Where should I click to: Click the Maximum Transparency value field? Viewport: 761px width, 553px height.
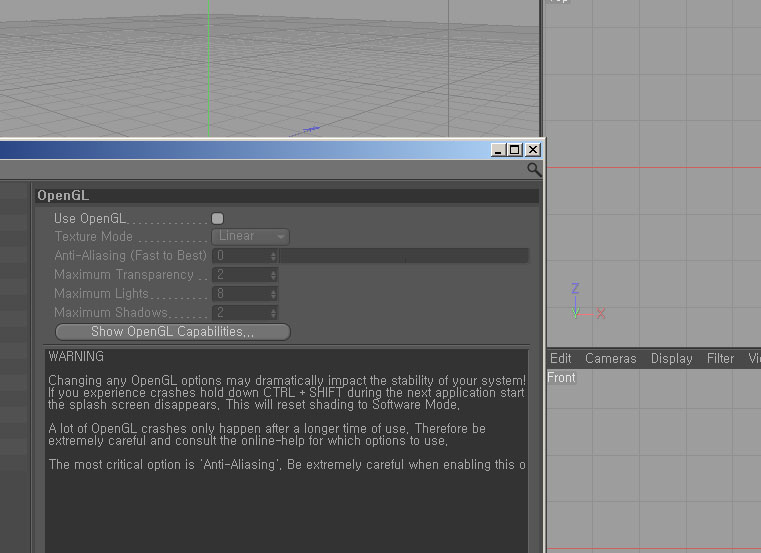coord(241,275)
